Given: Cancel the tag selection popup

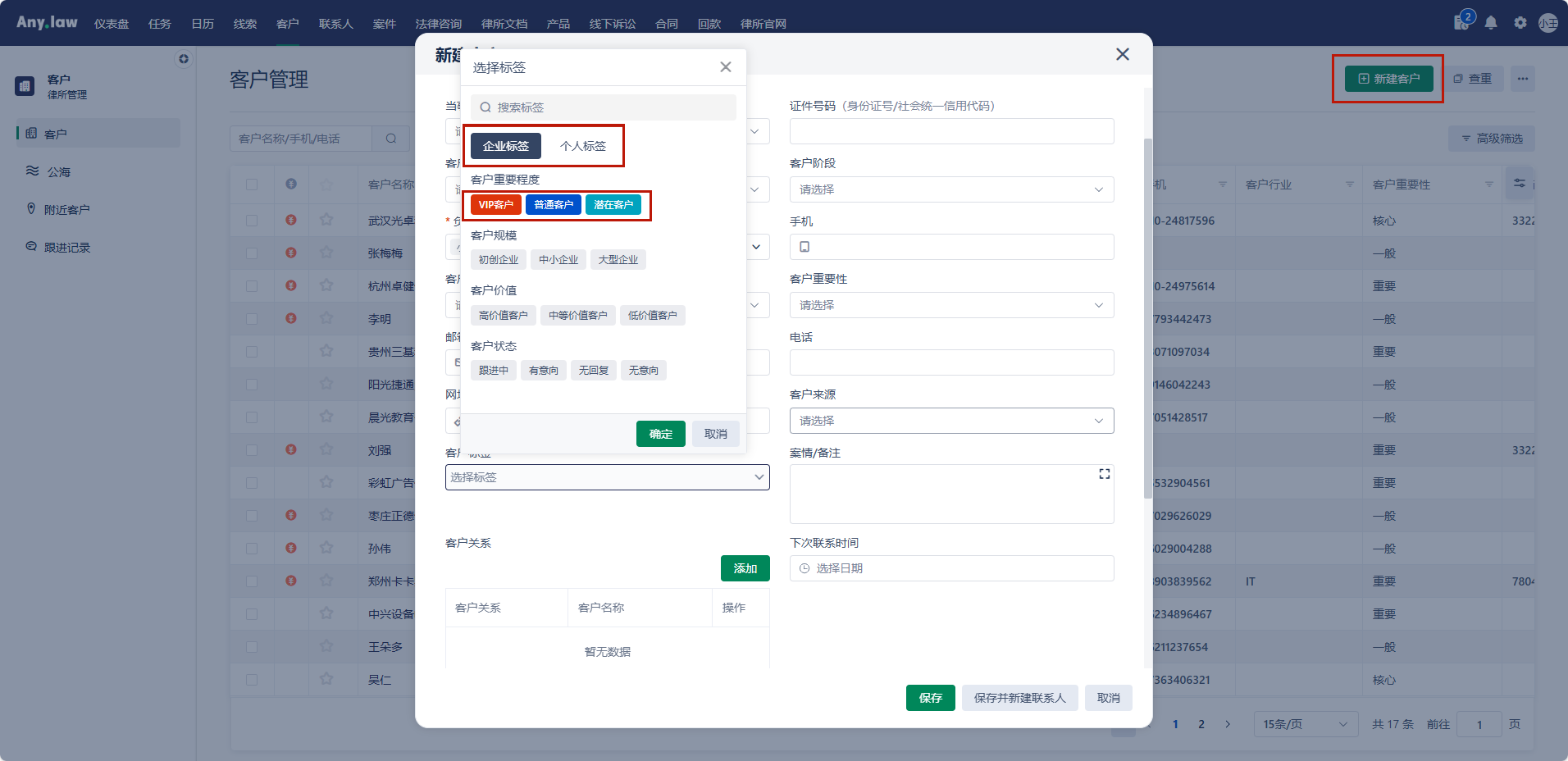Looking at the screenshot, I should coord(716,434).
